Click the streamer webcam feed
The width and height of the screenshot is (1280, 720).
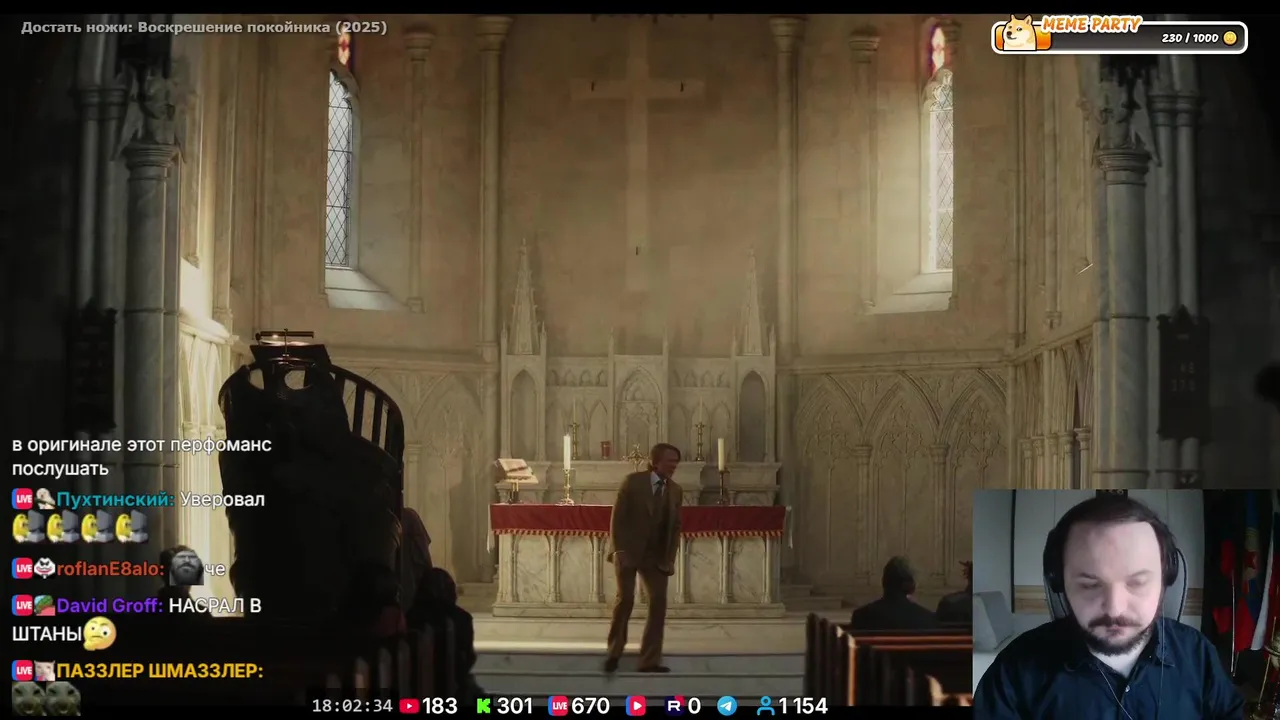point(1126,604)
